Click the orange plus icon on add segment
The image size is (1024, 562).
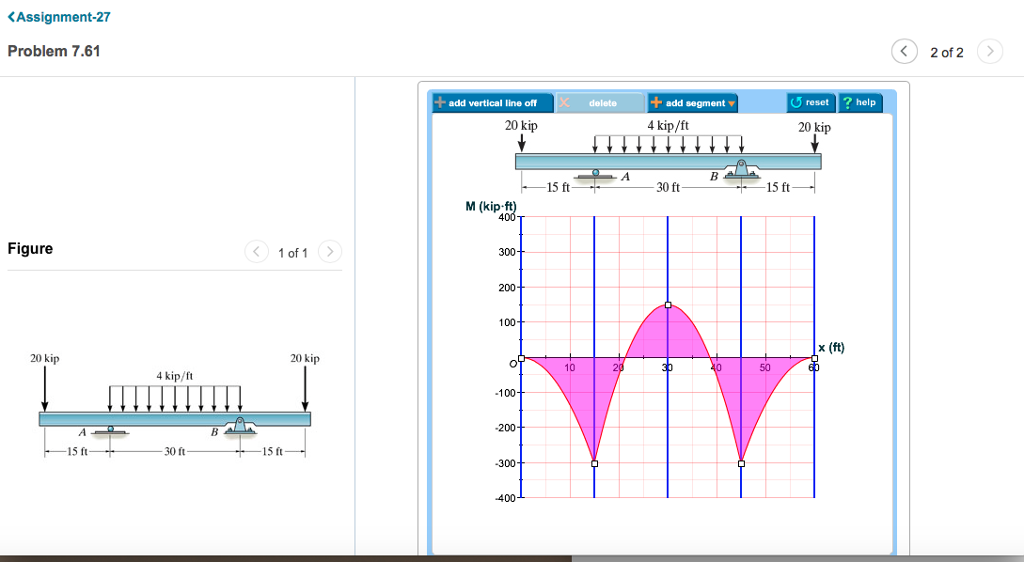656,102
